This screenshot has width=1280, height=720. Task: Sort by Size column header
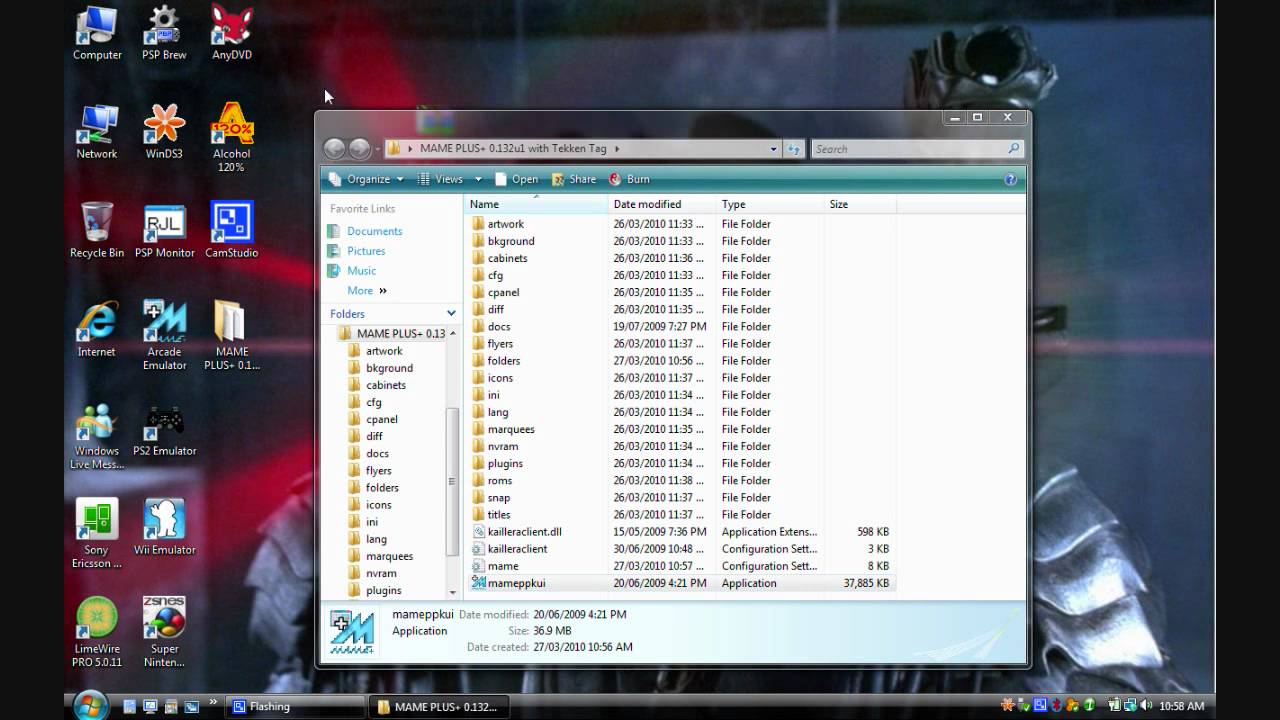click(861, 204)
